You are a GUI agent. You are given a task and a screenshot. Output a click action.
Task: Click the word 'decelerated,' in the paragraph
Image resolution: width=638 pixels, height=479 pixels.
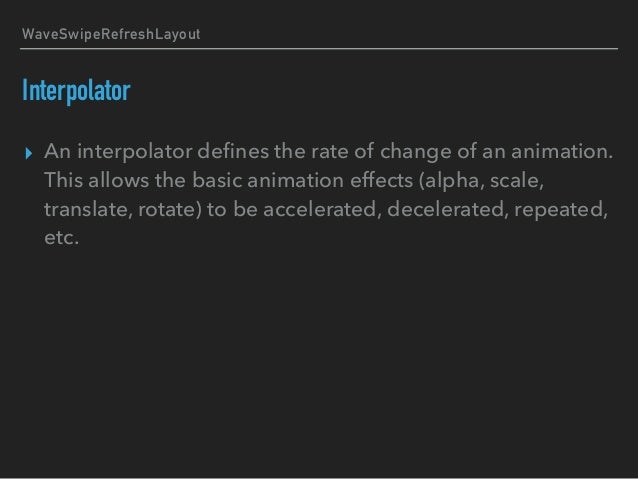coord(448,209)
